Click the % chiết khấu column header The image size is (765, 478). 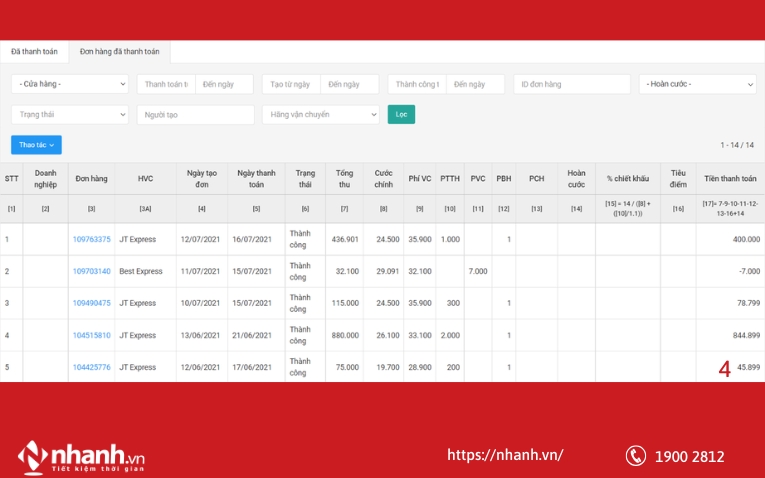(x=628, y=179)
